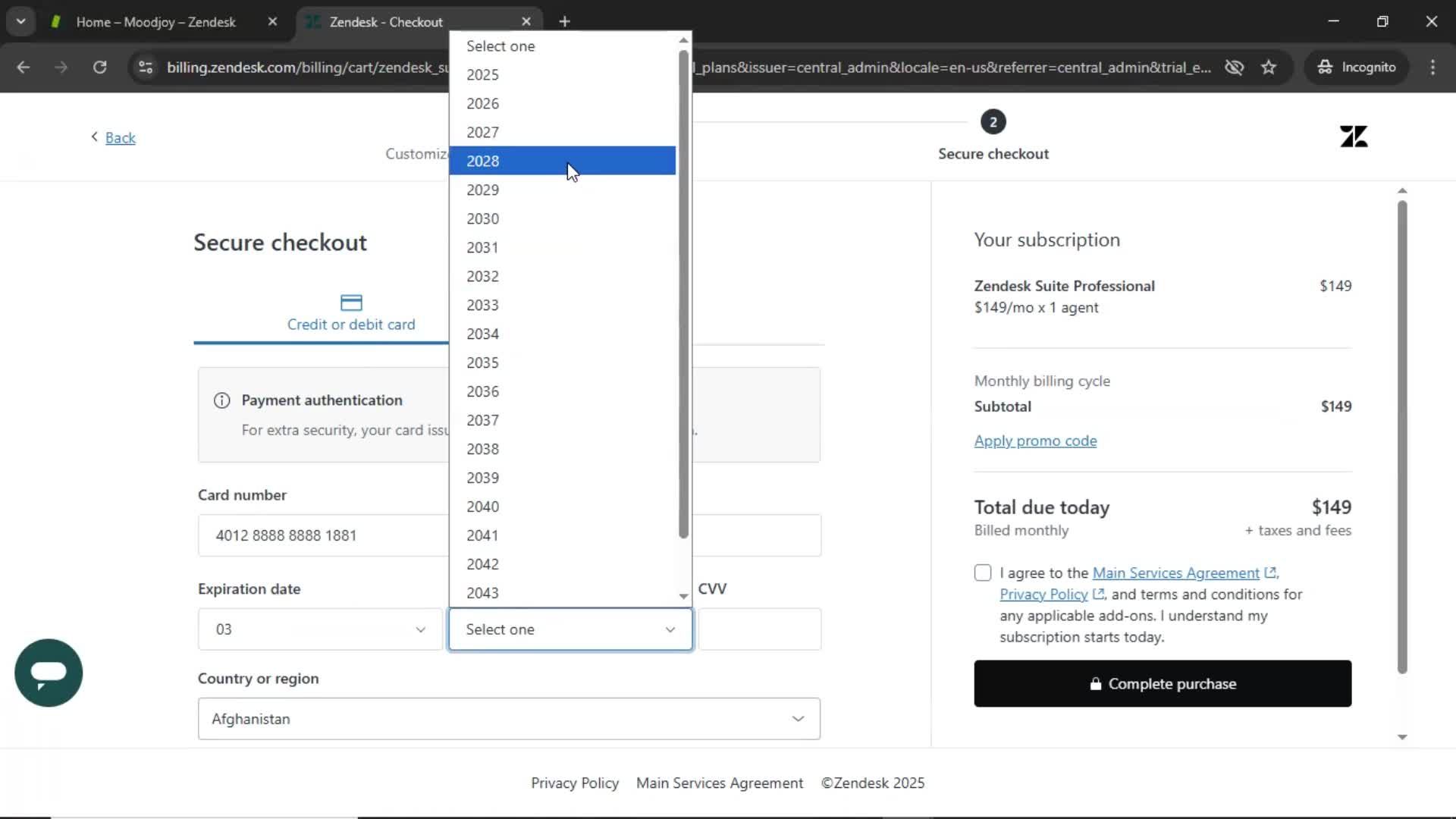The height and width of the screenshot is (819, 1456).
Task: Select year 2029
Action: (x=562, y=190)
